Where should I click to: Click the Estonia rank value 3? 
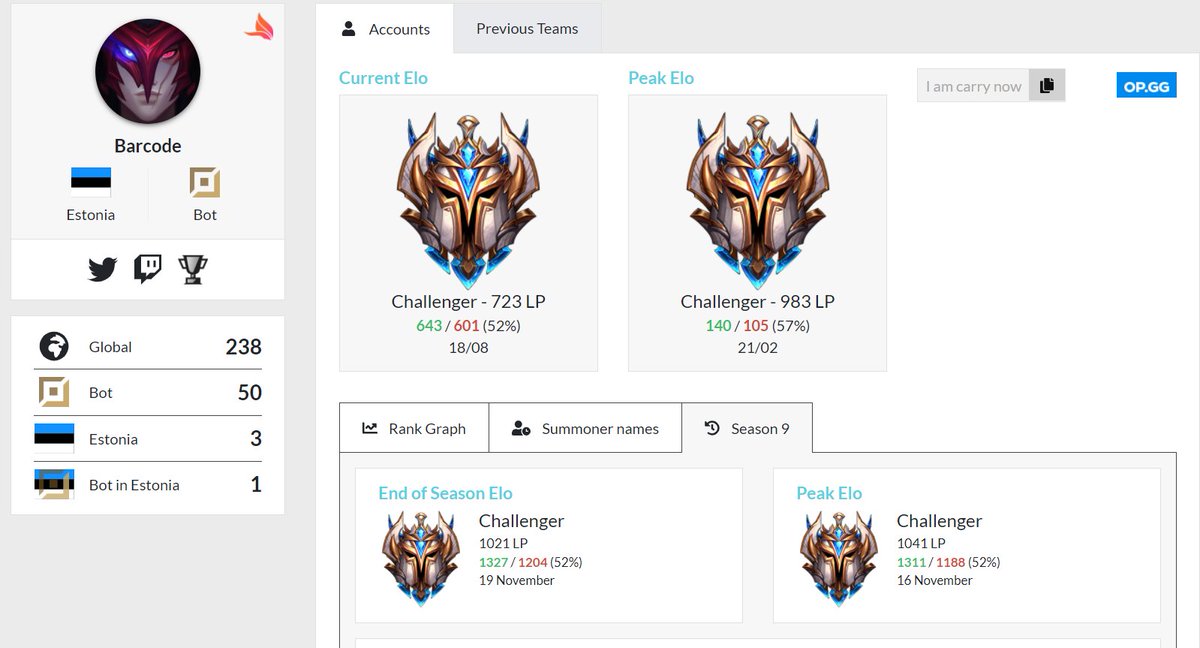pos(256,439)
